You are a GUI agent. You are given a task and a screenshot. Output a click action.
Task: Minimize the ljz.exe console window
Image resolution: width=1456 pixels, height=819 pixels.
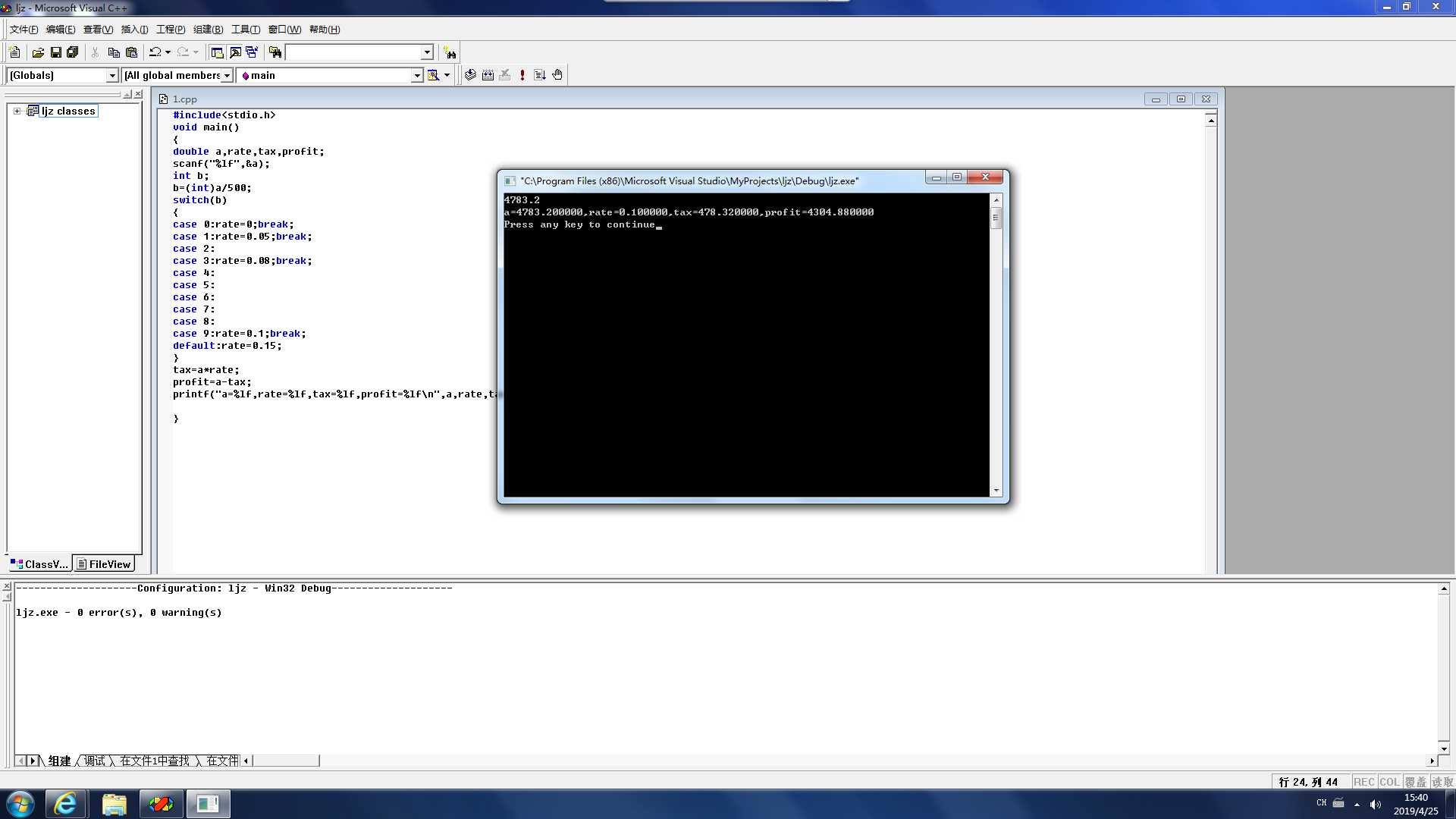tap(937, 177)
